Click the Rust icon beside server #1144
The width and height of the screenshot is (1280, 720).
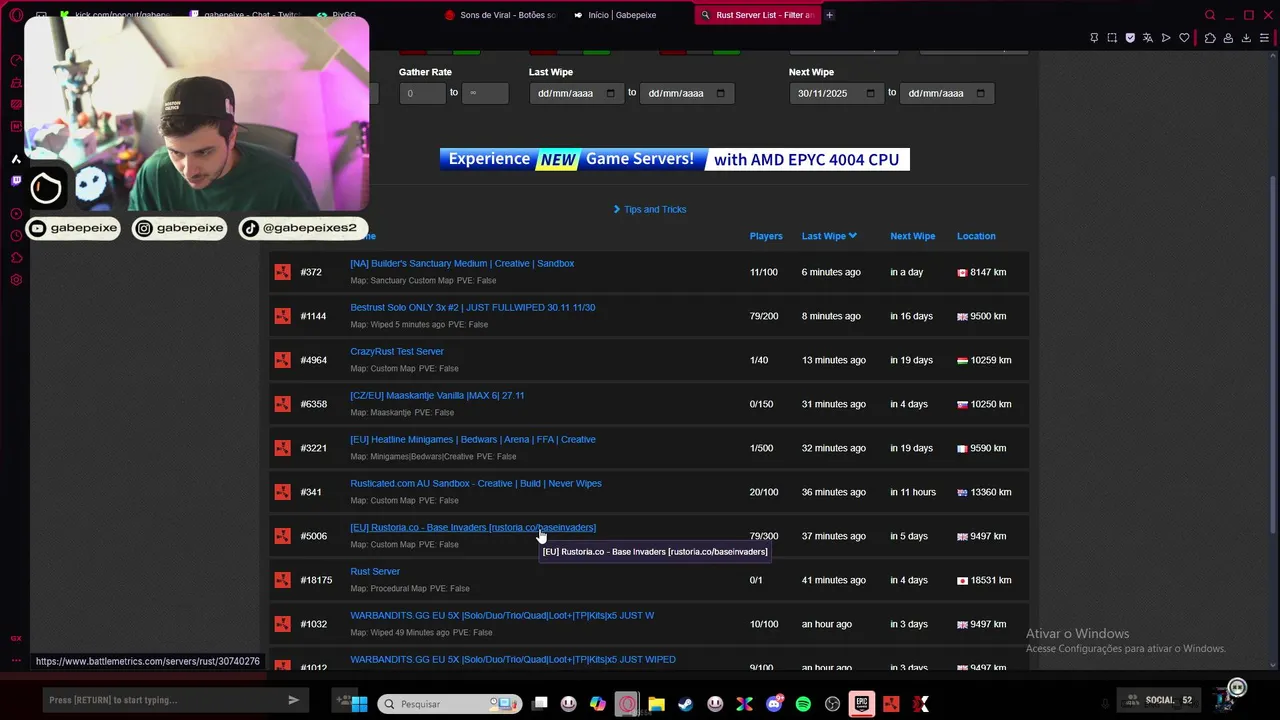(x=282, y=316)
